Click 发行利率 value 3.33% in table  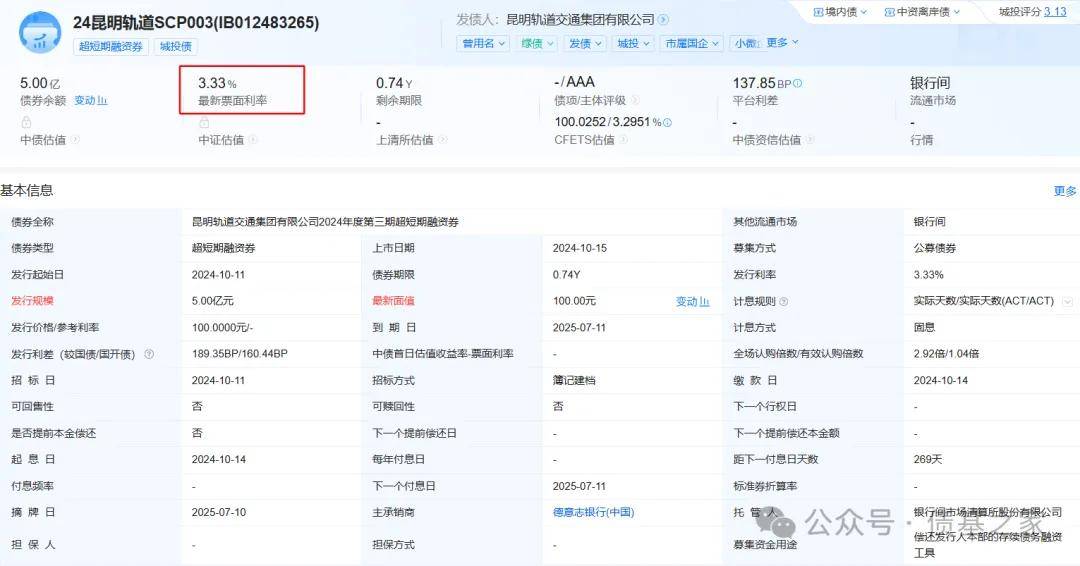click(928, 275)
